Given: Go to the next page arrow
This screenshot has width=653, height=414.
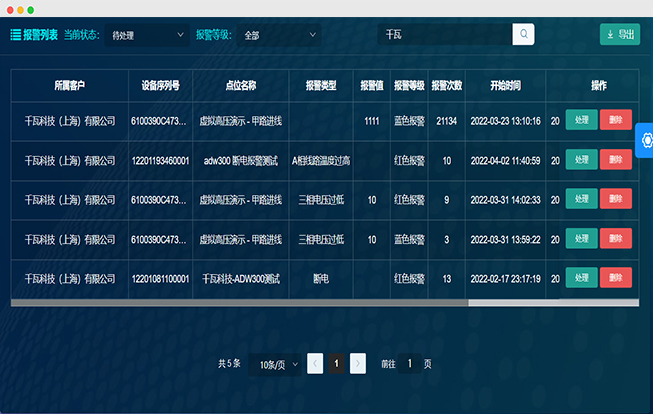Looking at the screenshot, I should (358, 364).
